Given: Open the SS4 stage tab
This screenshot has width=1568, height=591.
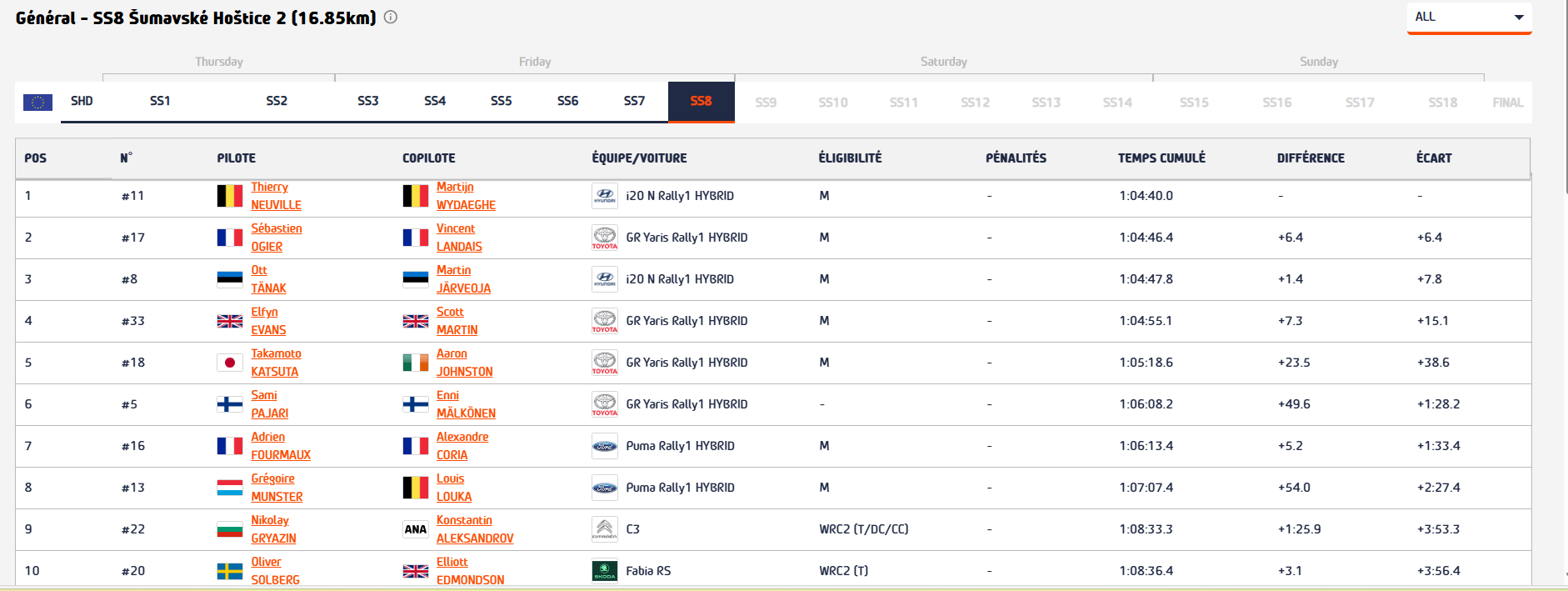Looking at the screenshot, I should (x=435, y=101).
